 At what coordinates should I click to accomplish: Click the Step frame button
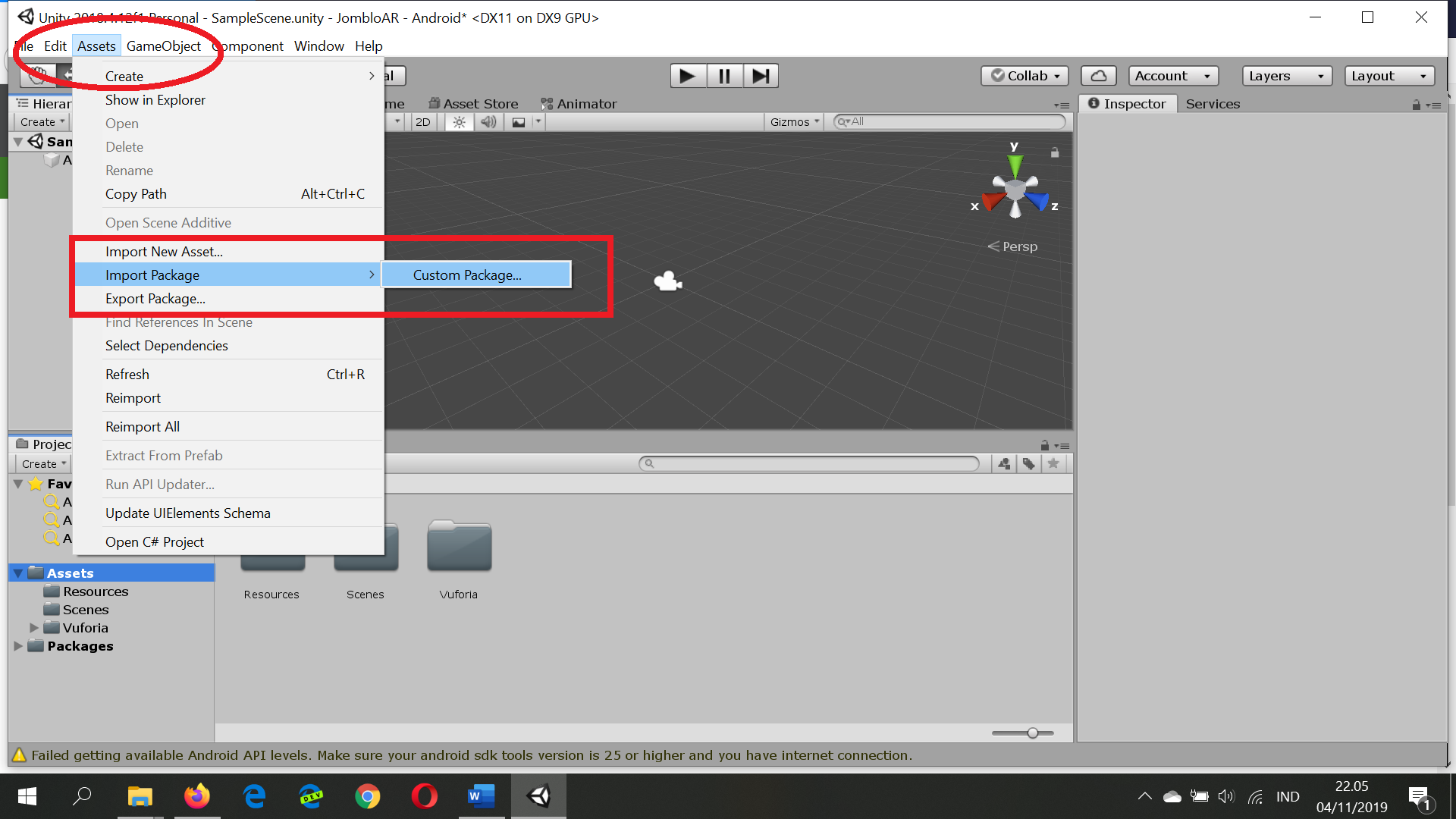761,76
